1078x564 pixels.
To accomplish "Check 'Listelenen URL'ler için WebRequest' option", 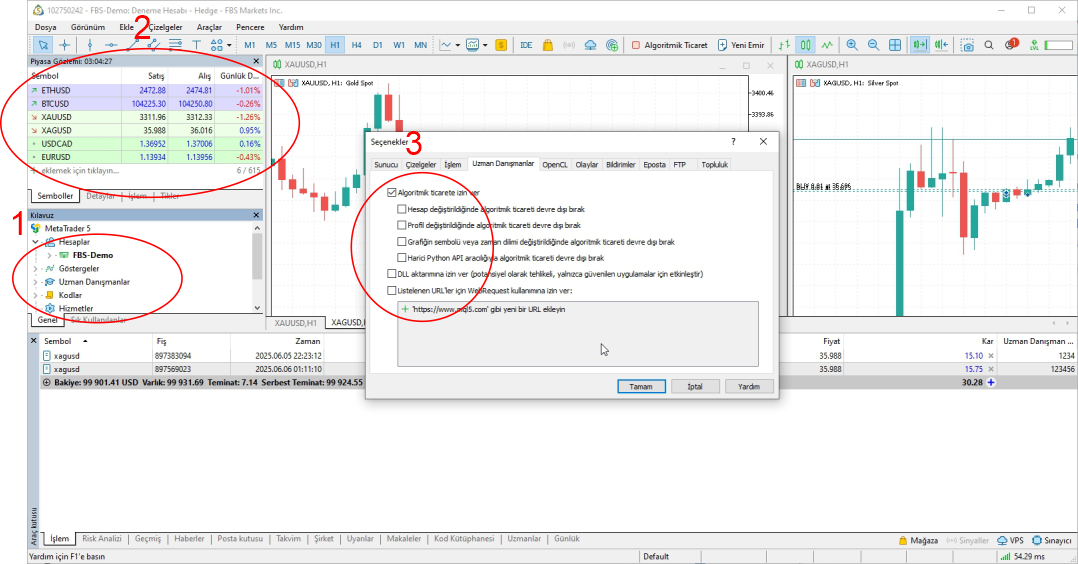I will [x=392, y=290].
